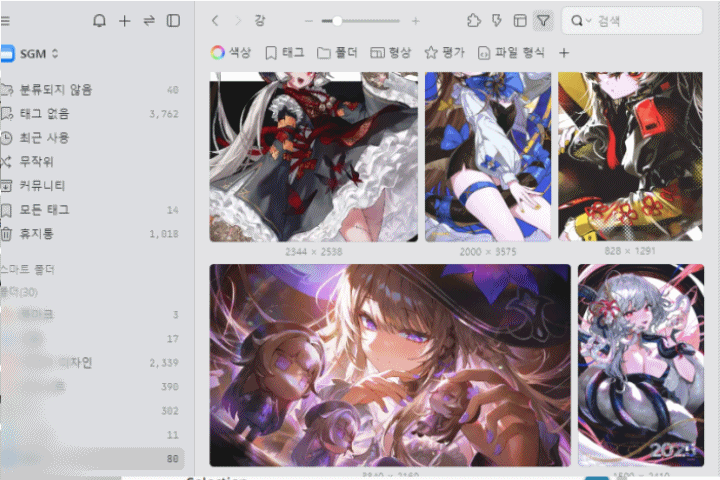Open 휴지통 trash in sidebar

coord(36,234)
